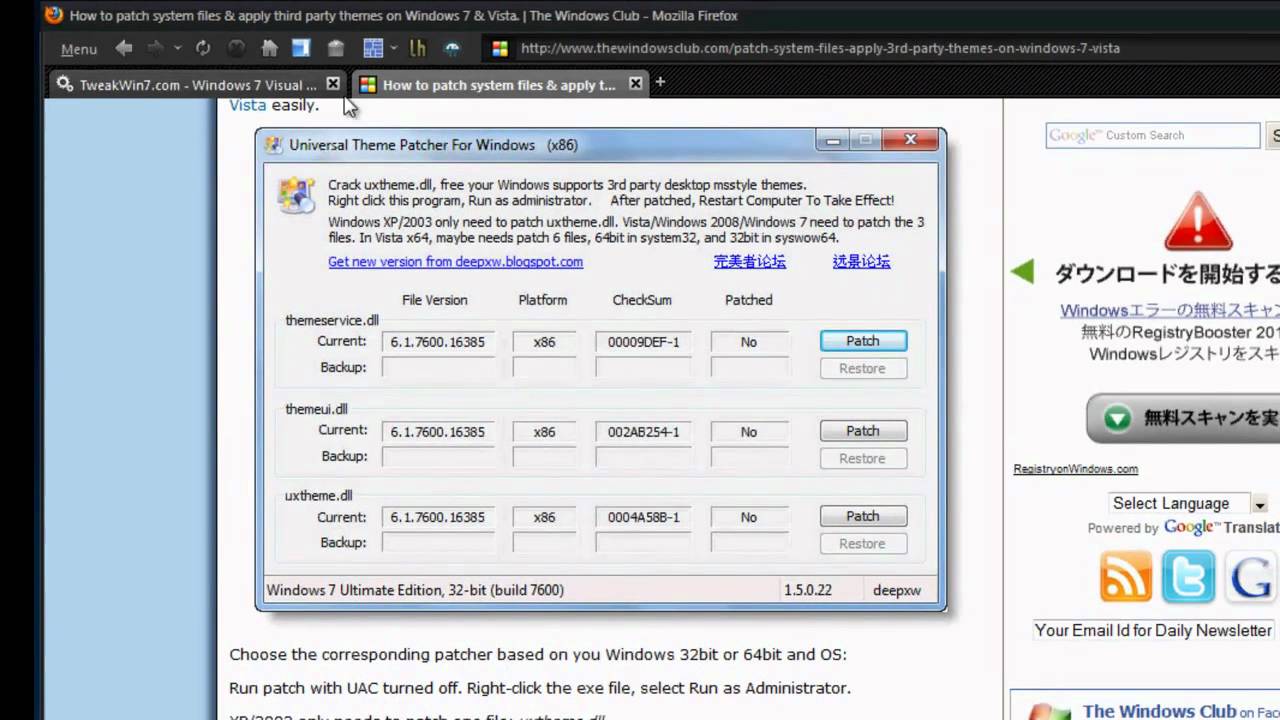
Task: Click the themeui.dll checksum 002AB254-1
Action: pos(643,432)
